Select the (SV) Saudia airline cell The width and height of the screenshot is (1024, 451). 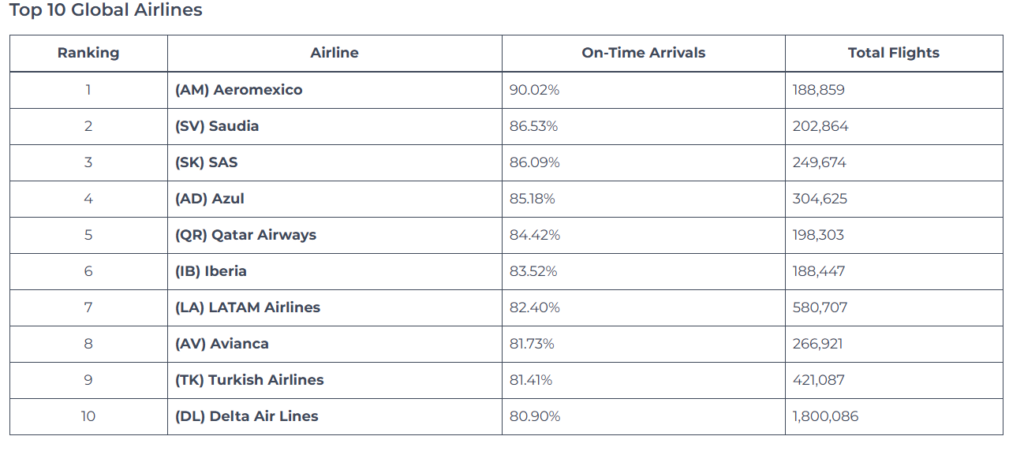217,126
